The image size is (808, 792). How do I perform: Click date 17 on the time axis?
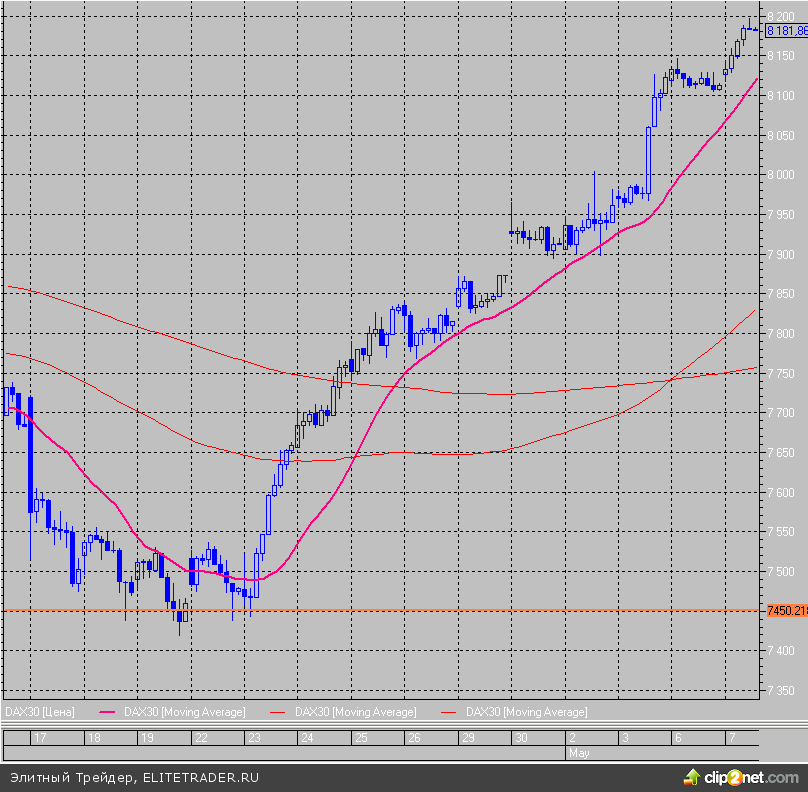40,738
